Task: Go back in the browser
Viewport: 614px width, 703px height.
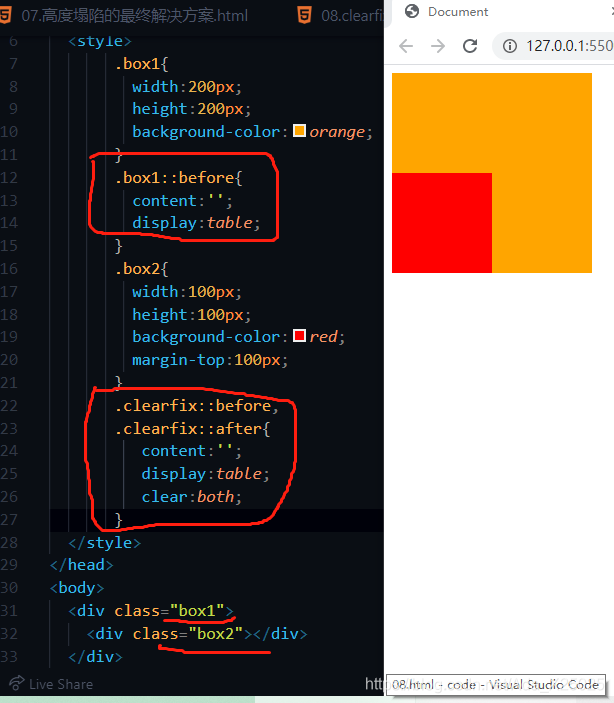Action: (x=406, y=46)
